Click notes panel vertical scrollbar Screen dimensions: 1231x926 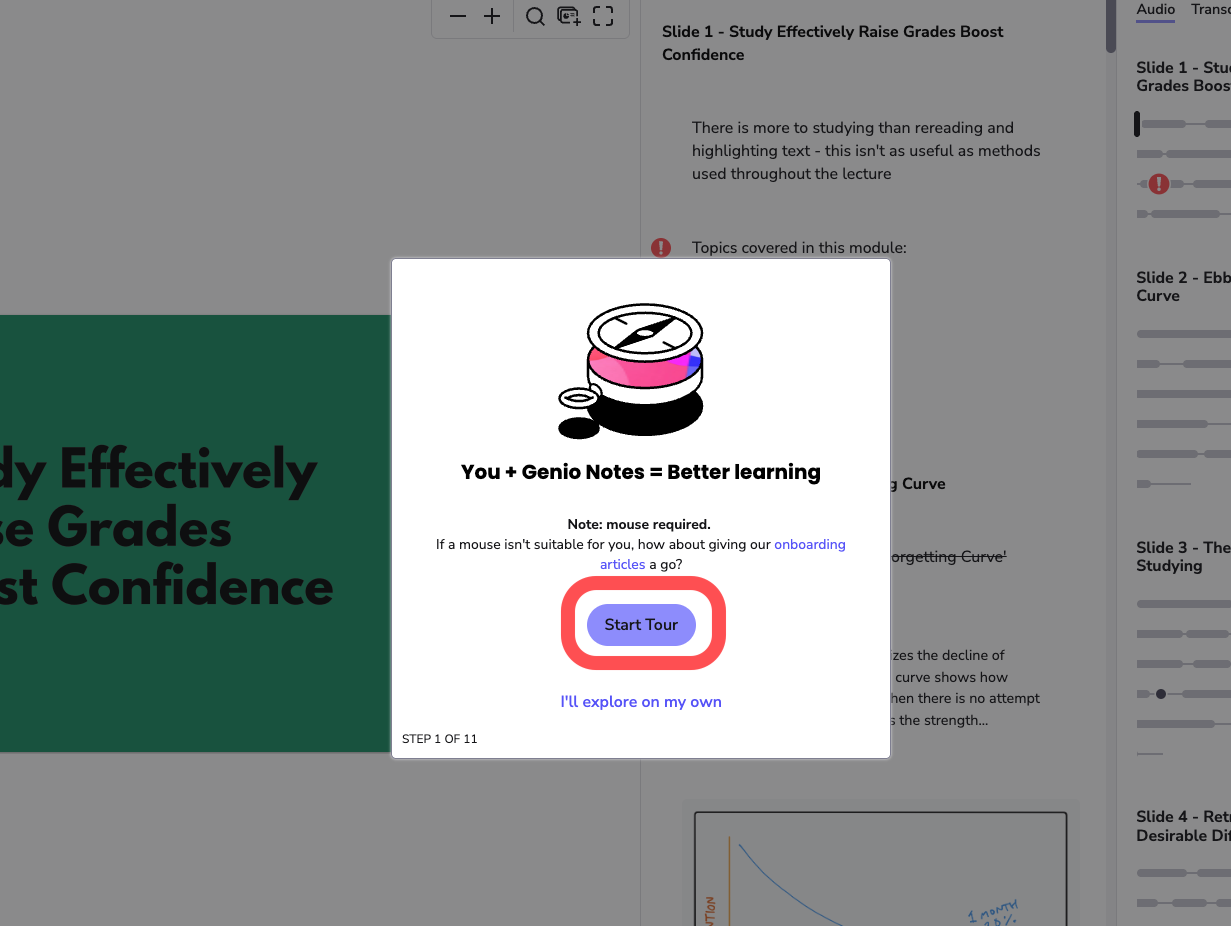click(x=1111, y=26)
